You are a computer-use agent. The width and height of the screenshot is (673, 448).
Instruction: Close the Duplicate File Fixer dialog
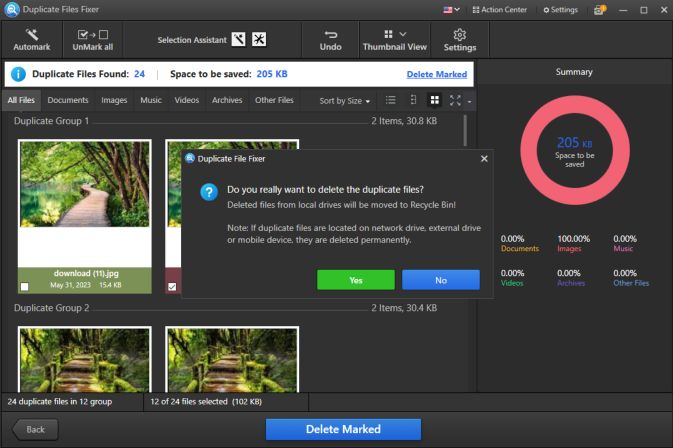tap(484, 159)
